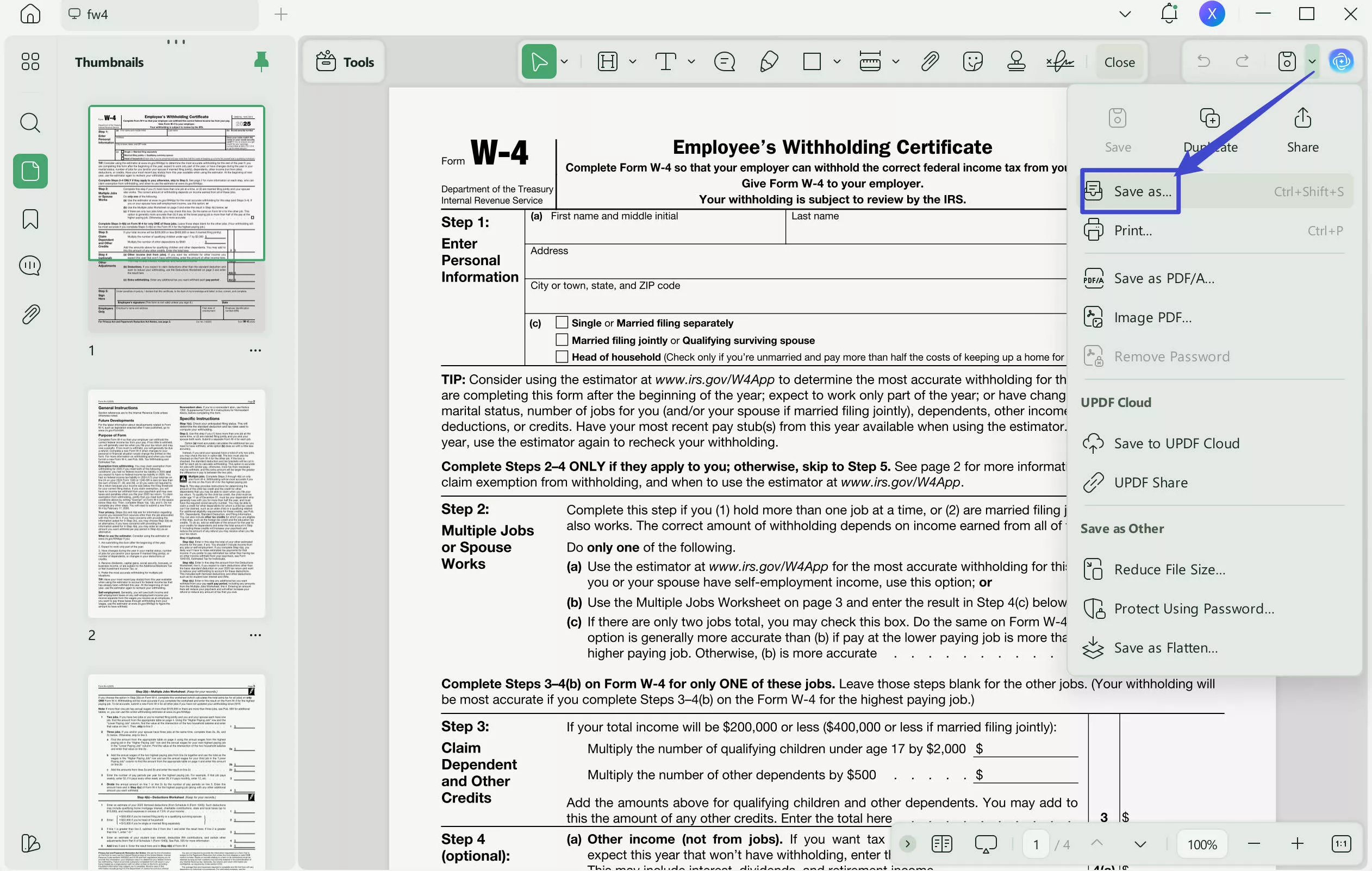The width and height of the screenshot is (1372, 871).
Task: Open the shapes tool dropdown
Action: [836, 61]
